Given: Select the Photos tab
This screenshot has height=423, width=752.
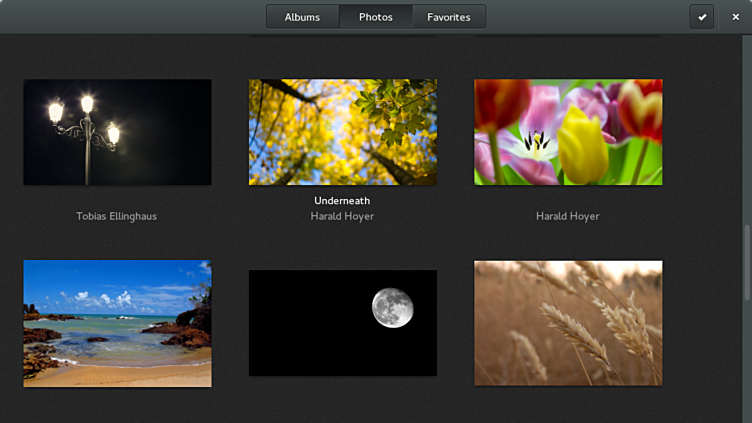Looking at the screenshot, I should pyautogui.click(x=376, y=17).
